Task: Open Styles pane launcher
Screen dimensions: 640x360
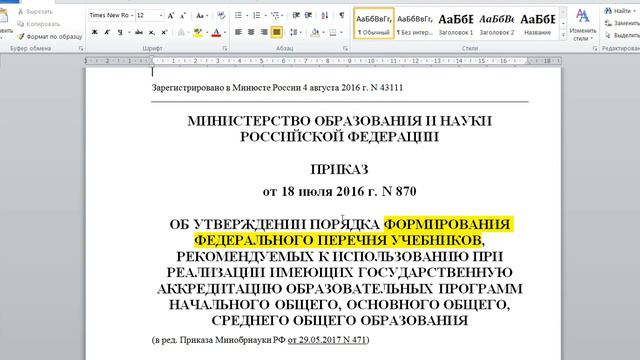Action: point(595,49)
